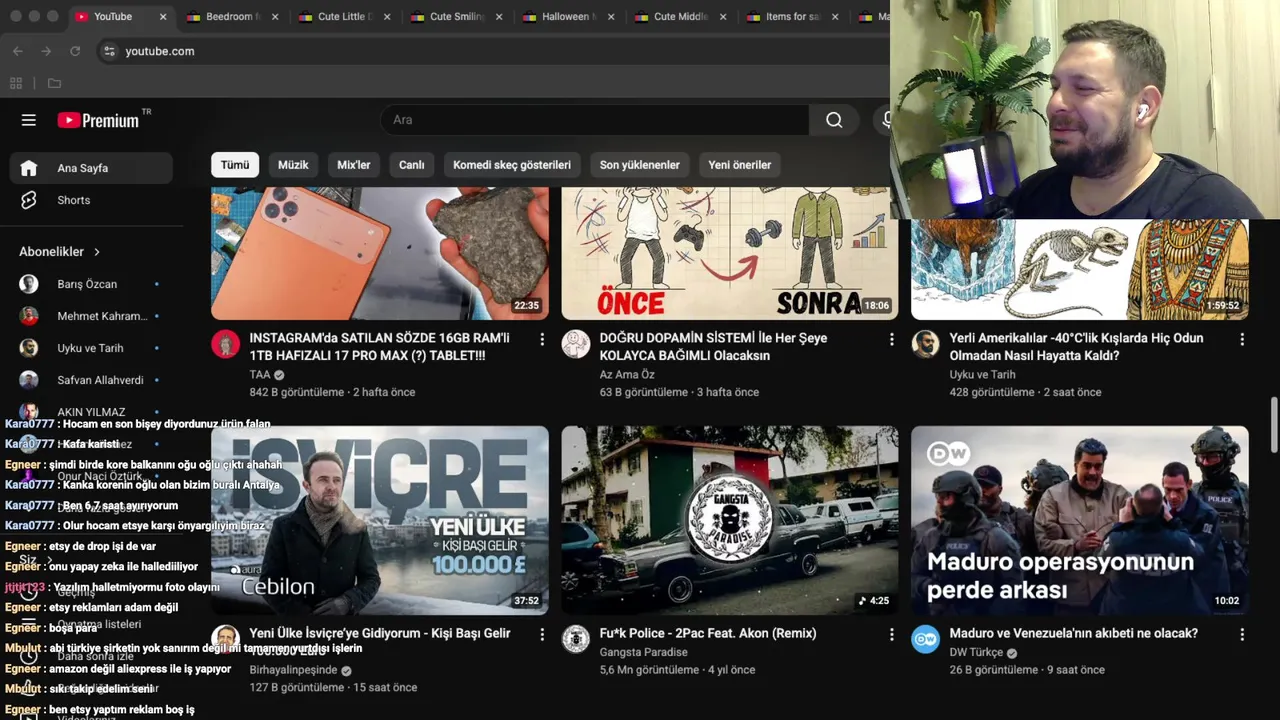The height and width of the screenshot is (720, 1280).
Task: Open Mehmet Kahram... subscription channel
Action: [91, 316]
